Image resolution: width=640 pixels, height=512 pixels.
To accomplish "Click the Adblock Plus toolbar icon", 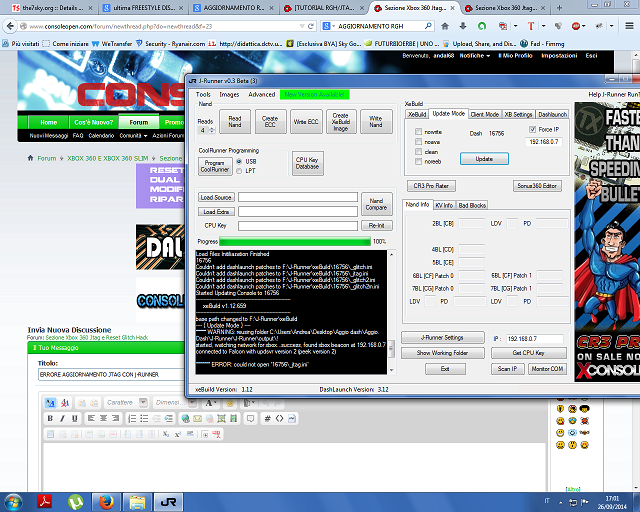I will pyautogui.click(x=576, y=26).
